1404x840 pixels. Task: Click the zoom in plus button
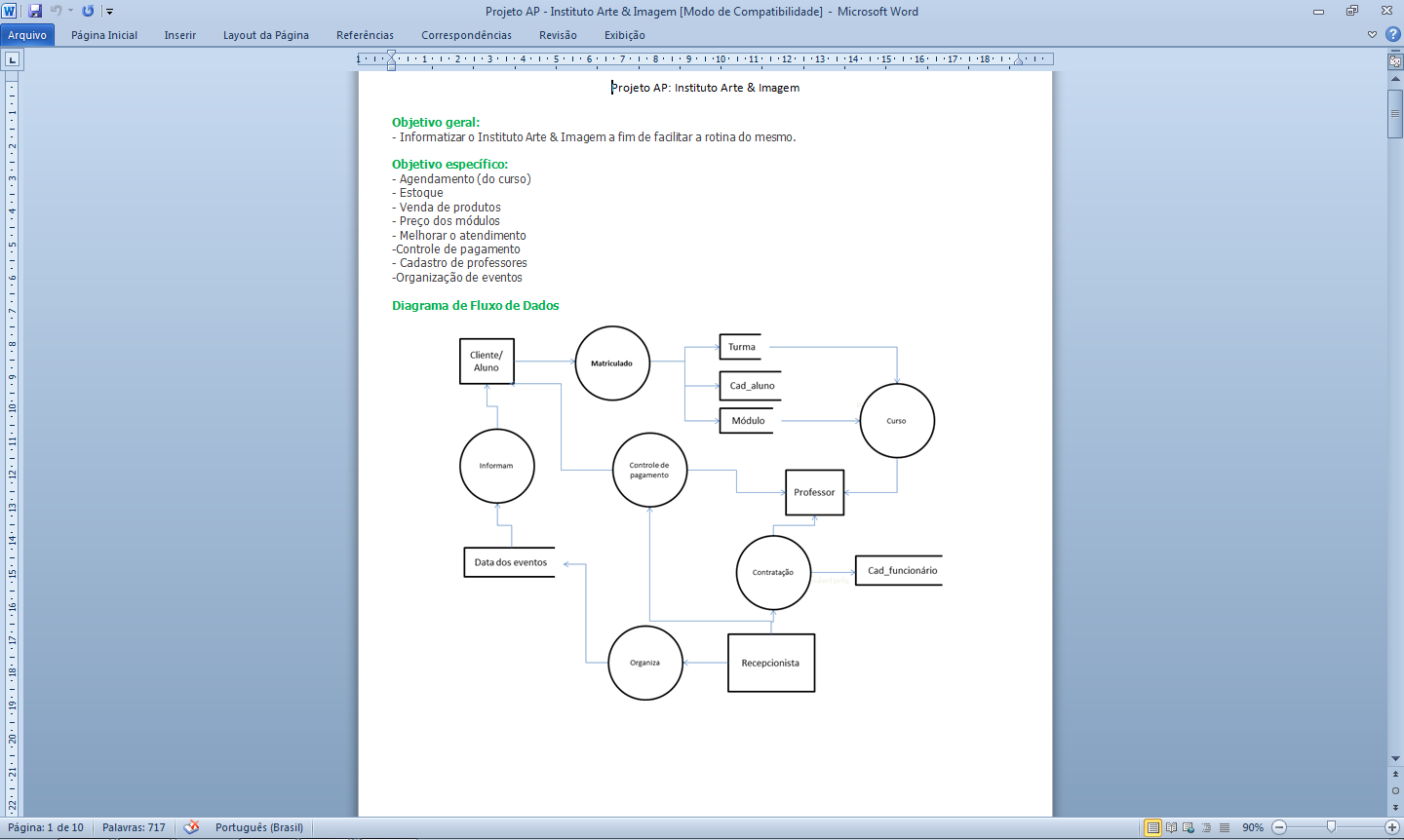click(1392, 827)
